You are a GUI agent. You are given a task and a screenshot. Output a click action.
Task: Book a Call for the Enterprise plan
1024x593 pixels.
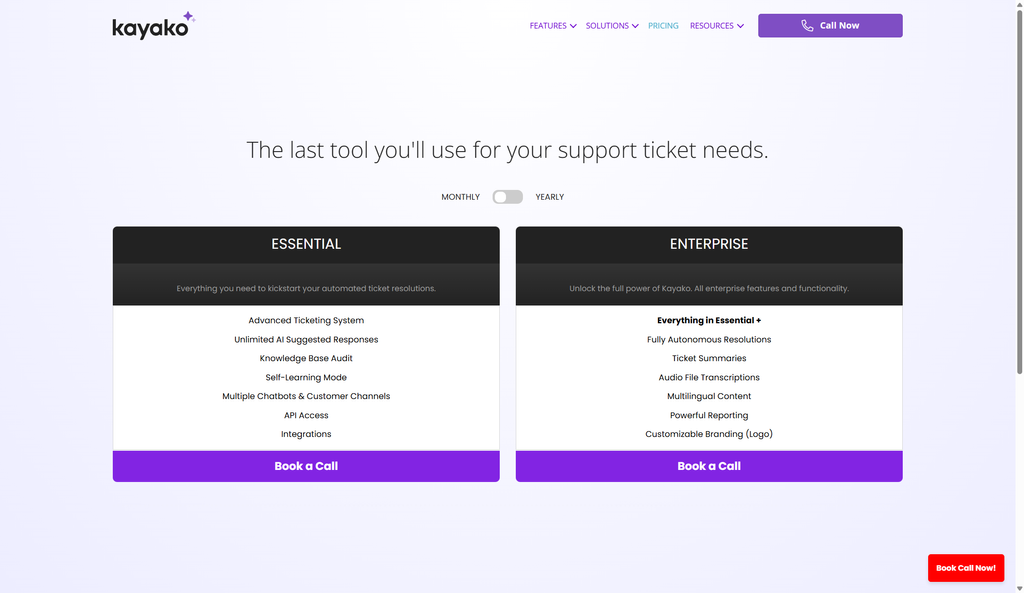pyautogui.click(x=709, y=466)
